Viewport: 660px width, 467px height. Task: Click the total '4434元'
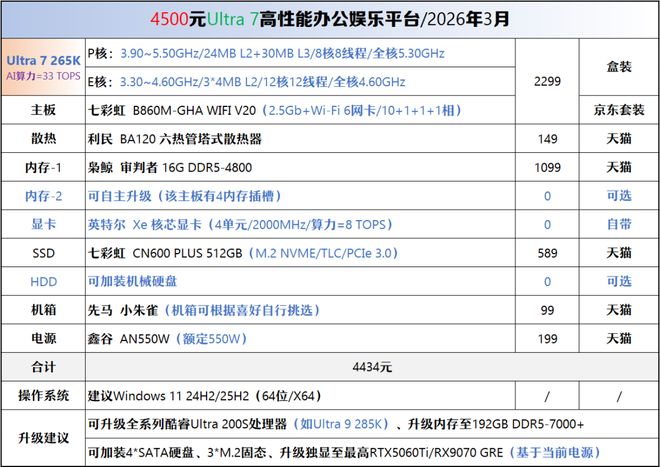[x=372, y=367]
